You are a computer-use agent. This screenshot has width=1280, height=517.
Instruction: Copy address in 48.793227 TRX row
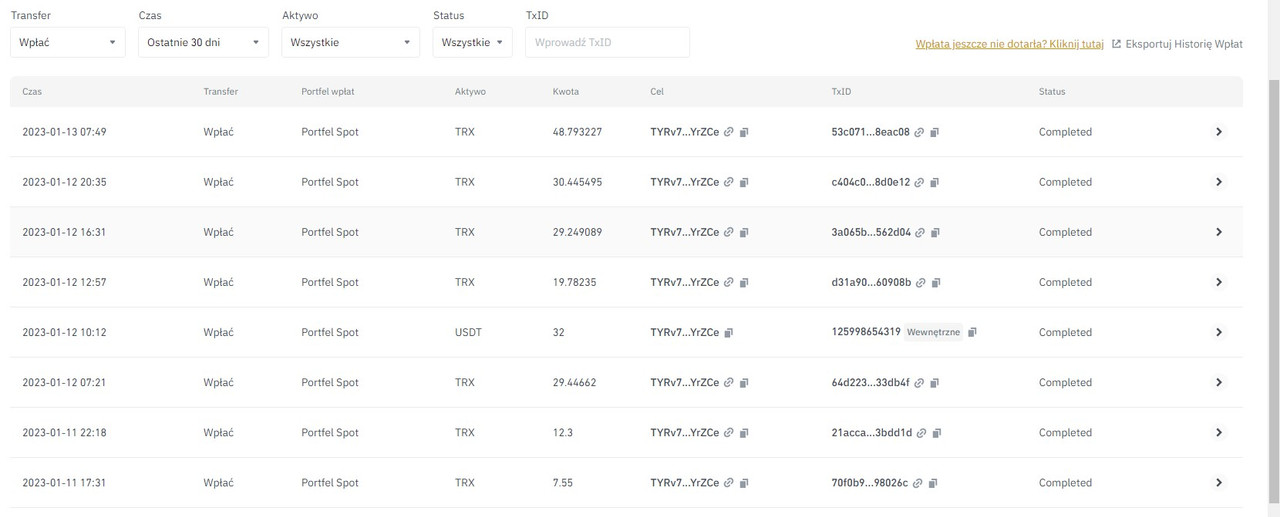coord(744,132)
